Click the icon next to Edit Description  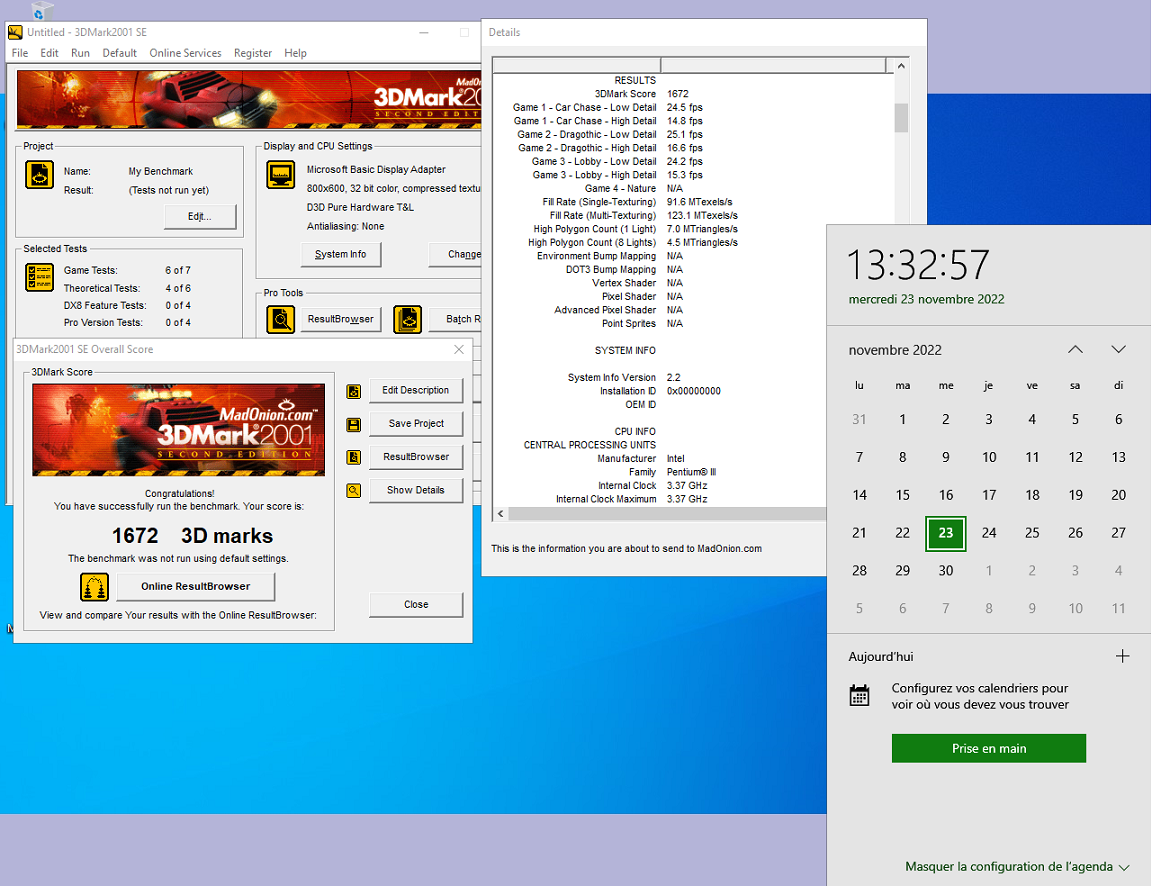coord(353,392)
